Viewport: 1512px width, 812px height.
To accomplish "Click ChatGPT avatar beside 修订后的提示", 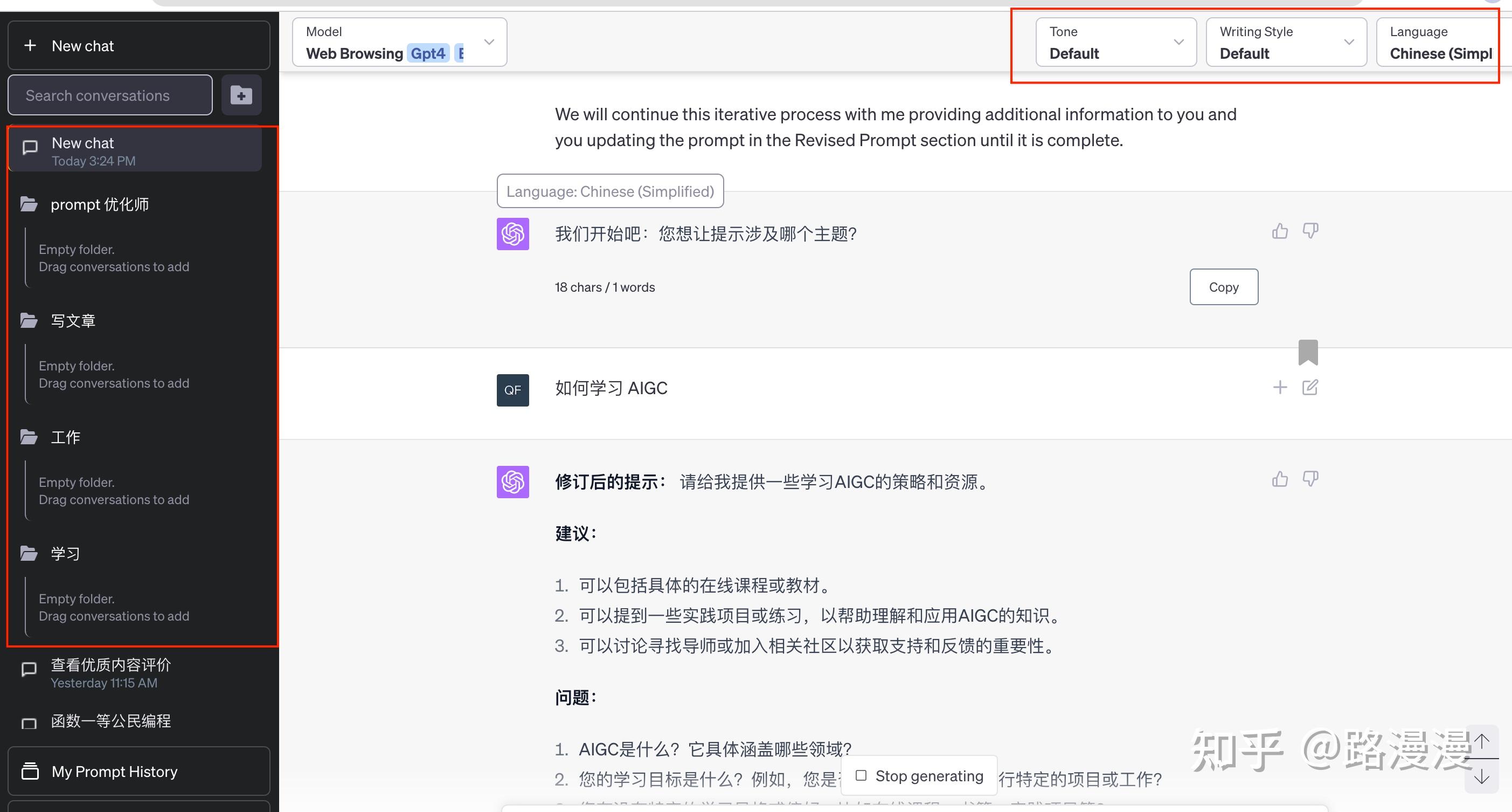I will (512, 481).
